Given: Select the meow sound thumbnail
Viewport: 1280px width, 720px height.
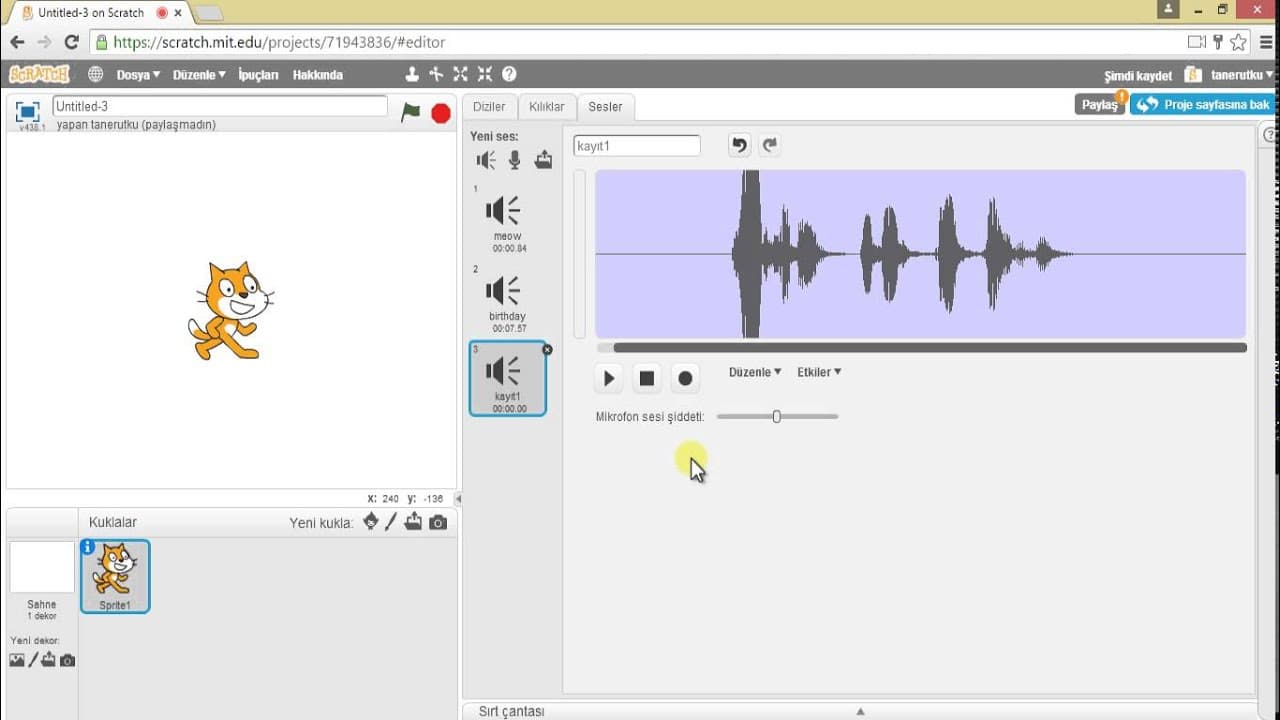Looking at the screenshot, I should pos(508,218).
